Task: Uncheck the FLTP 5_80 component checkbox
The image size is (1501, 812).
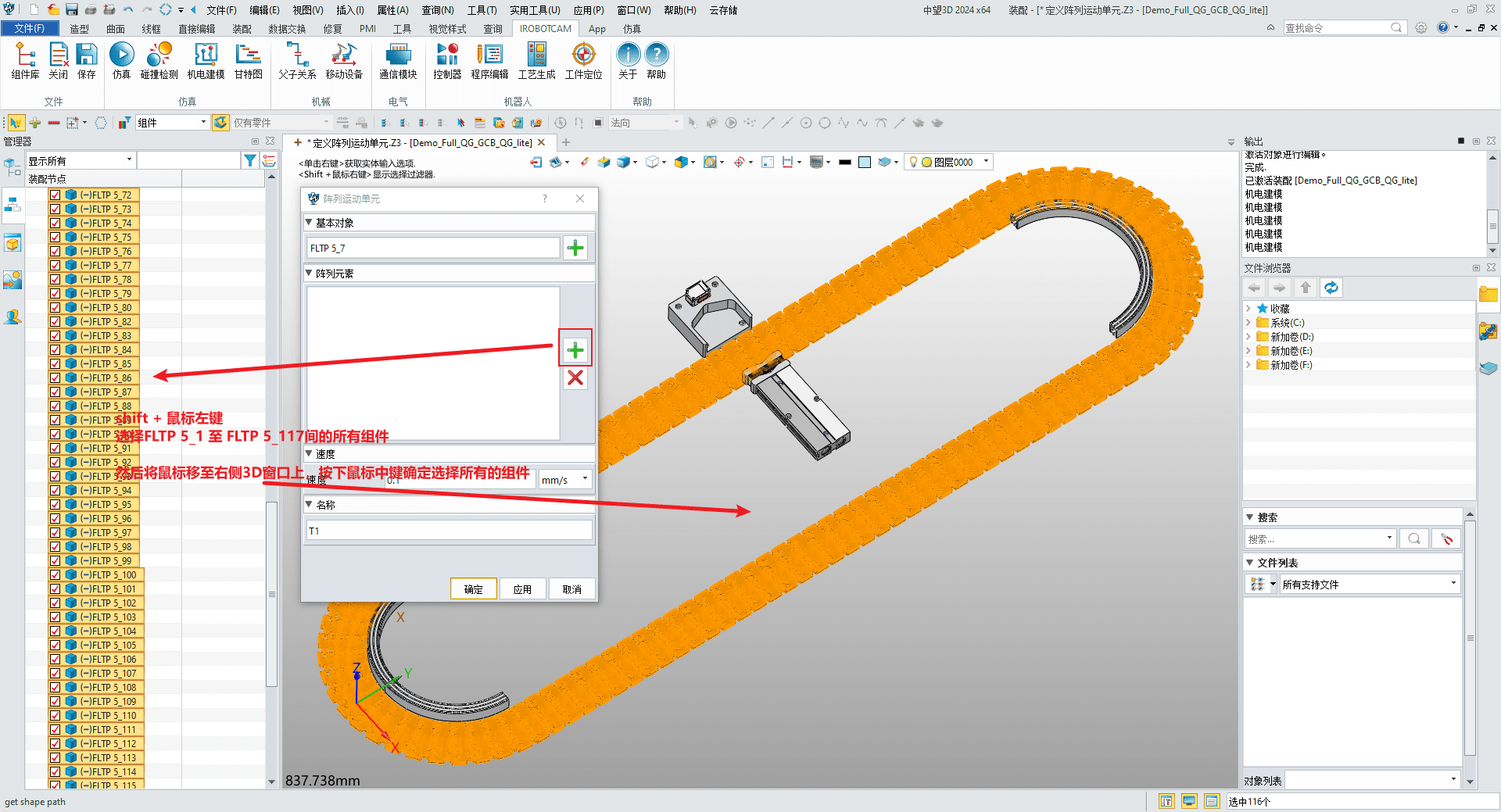Action: [55, 308]
